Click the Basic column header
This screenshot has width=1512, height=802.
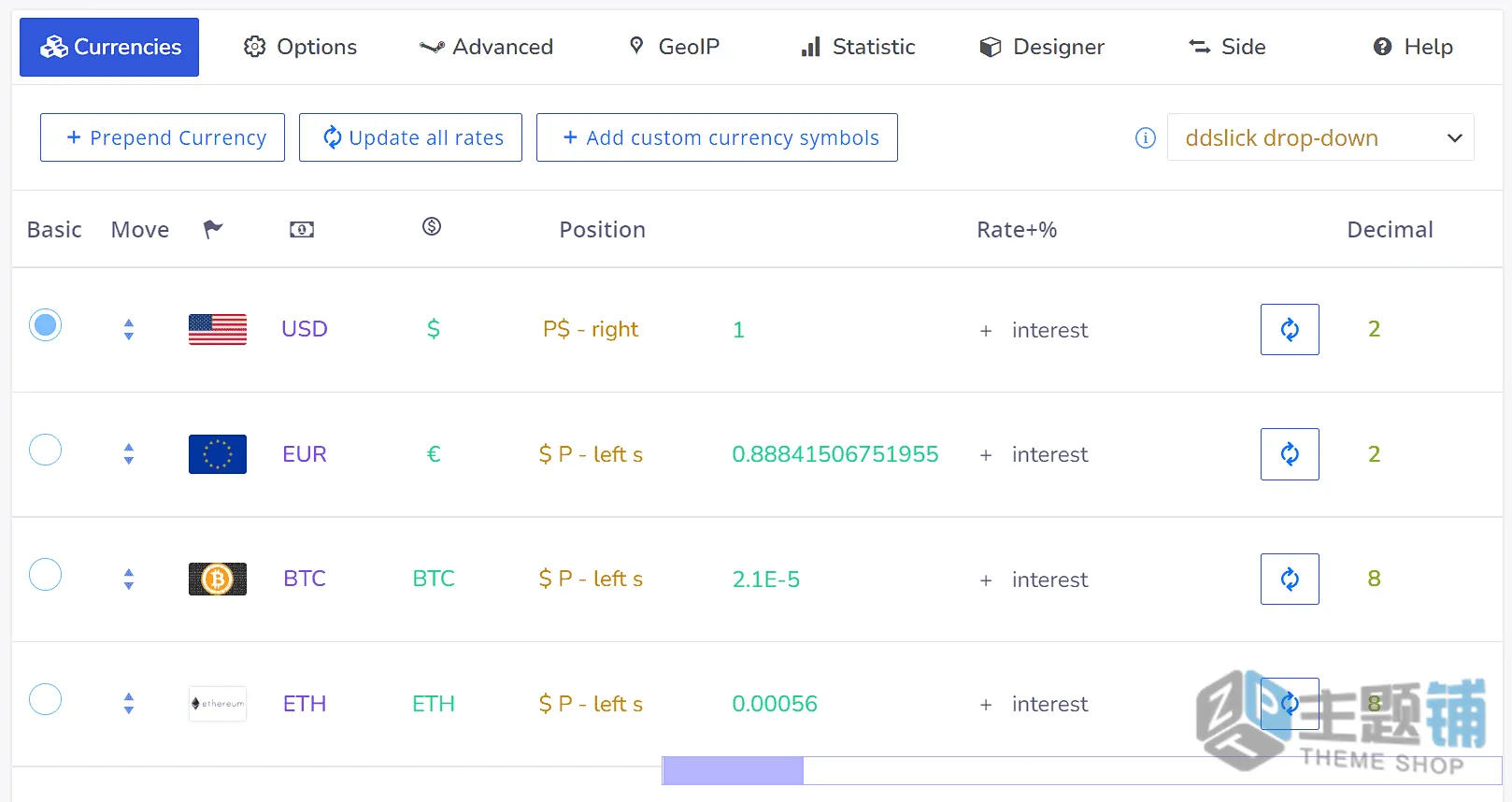click(54, 230)
